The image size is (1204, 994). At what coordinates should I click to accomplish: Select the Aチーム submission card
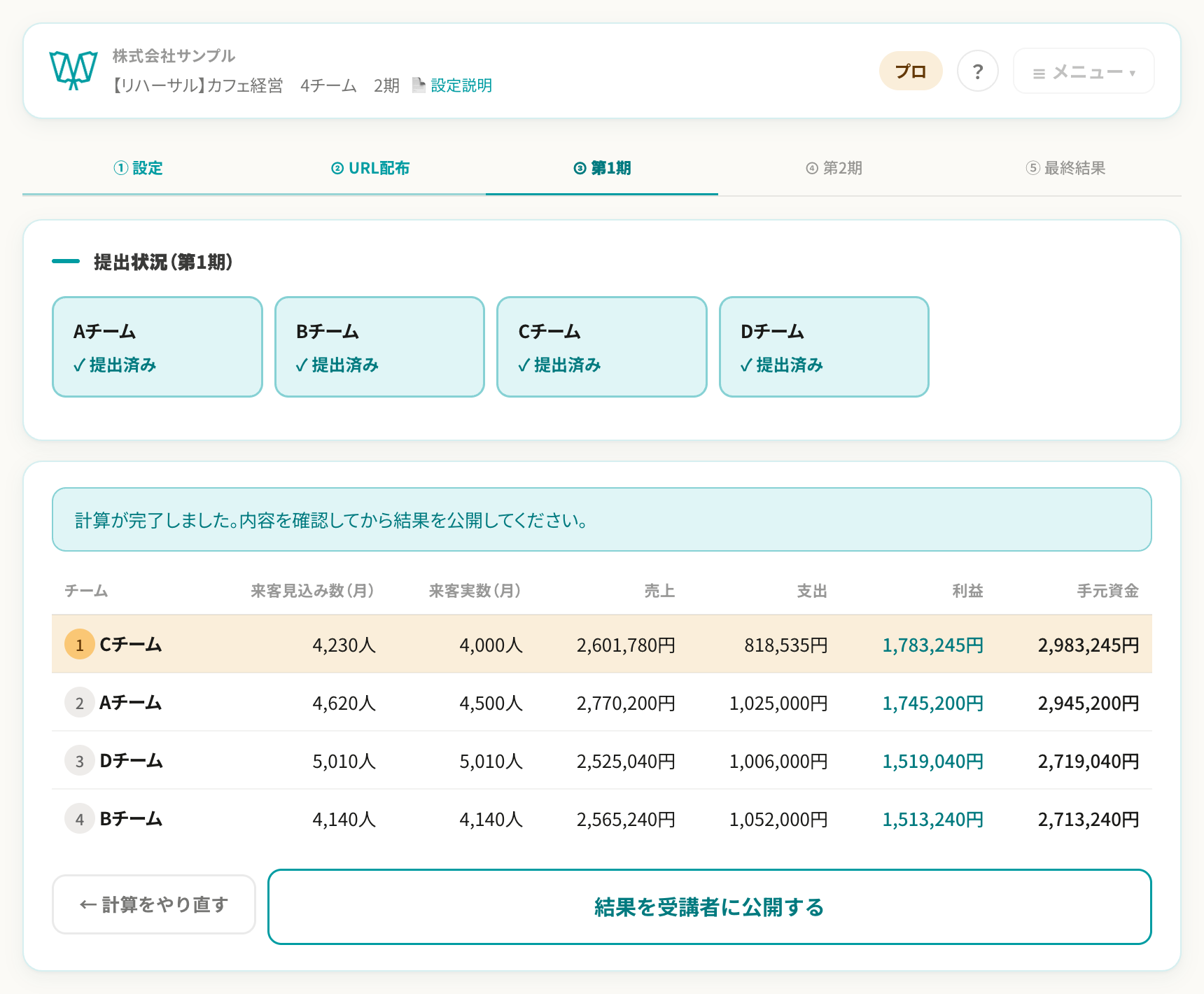click(x=157, y=347)
